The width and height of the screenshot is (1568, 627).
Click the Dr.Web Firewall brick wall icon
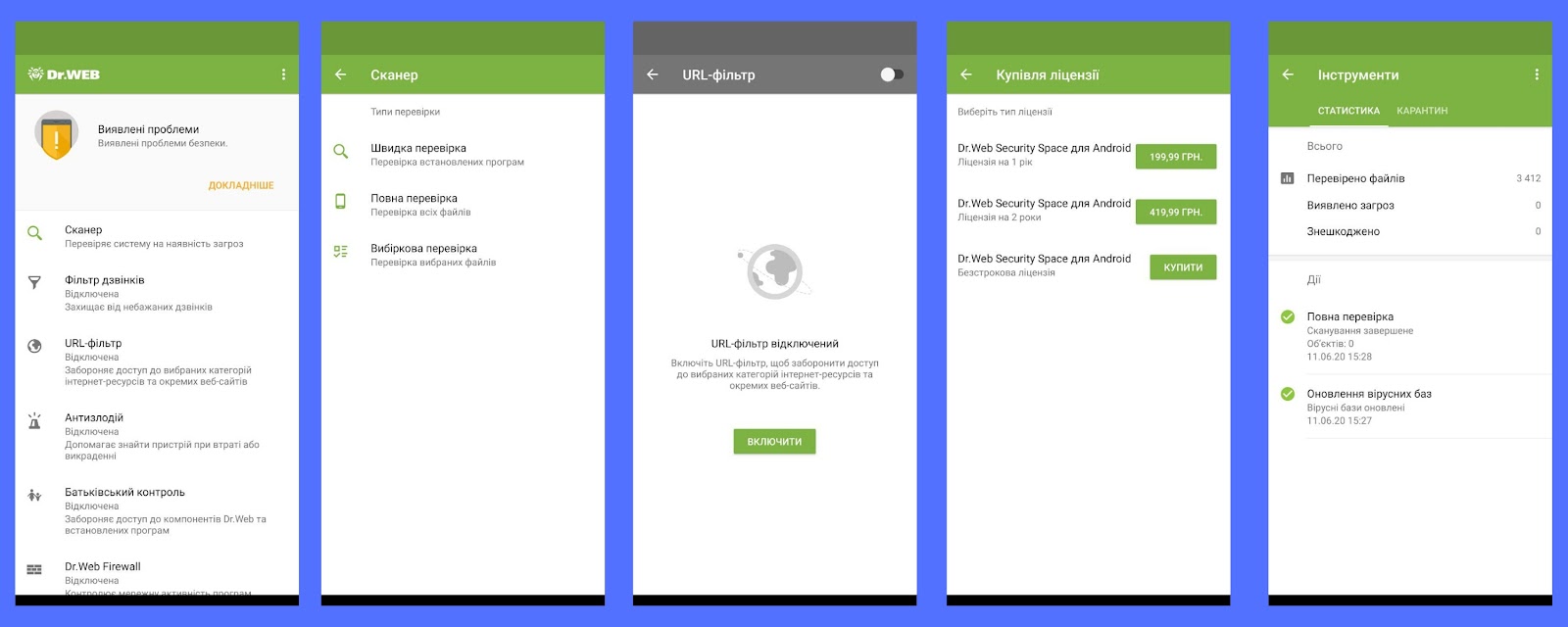pyautogui.click(x=34, y=569)
